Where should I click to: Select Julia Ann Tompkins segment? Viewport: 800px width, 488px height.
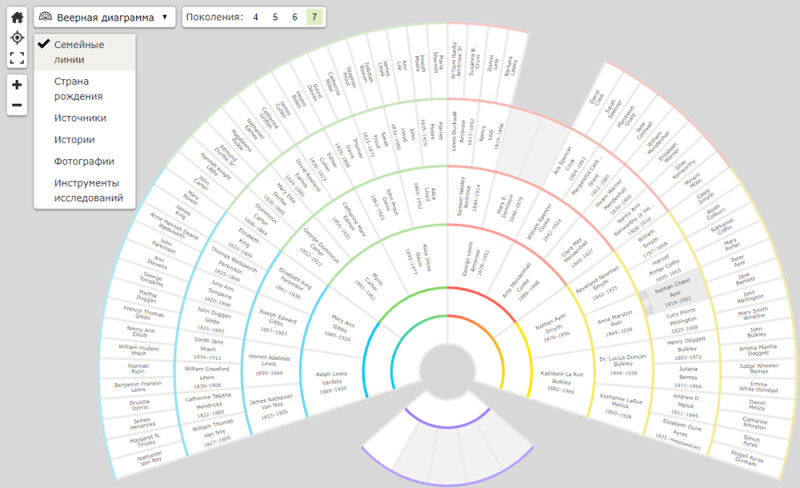[220, 292]
